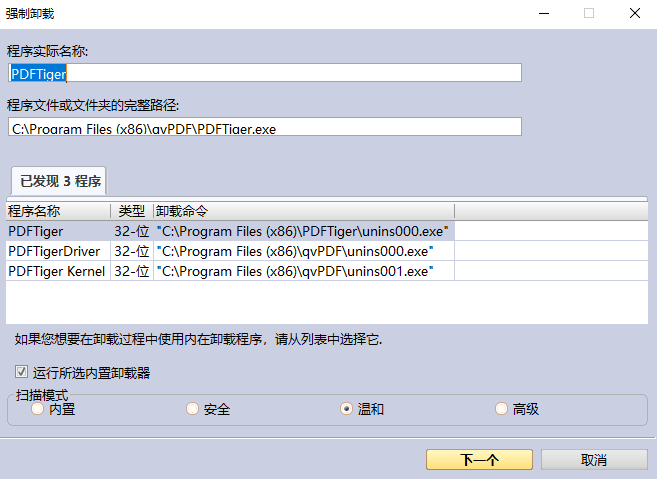
Task: Minimize the 强制卸载 window
Action: point(544,13)
